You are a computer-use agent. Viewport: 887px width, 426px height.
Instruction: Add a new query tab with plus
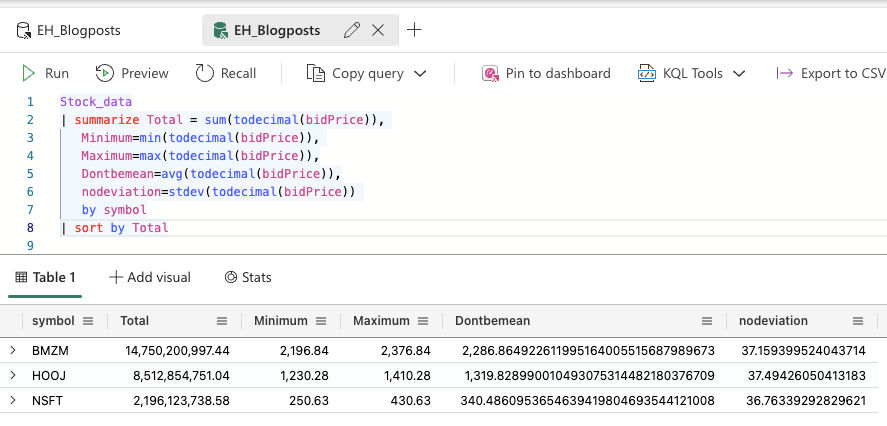coord(414,30)
